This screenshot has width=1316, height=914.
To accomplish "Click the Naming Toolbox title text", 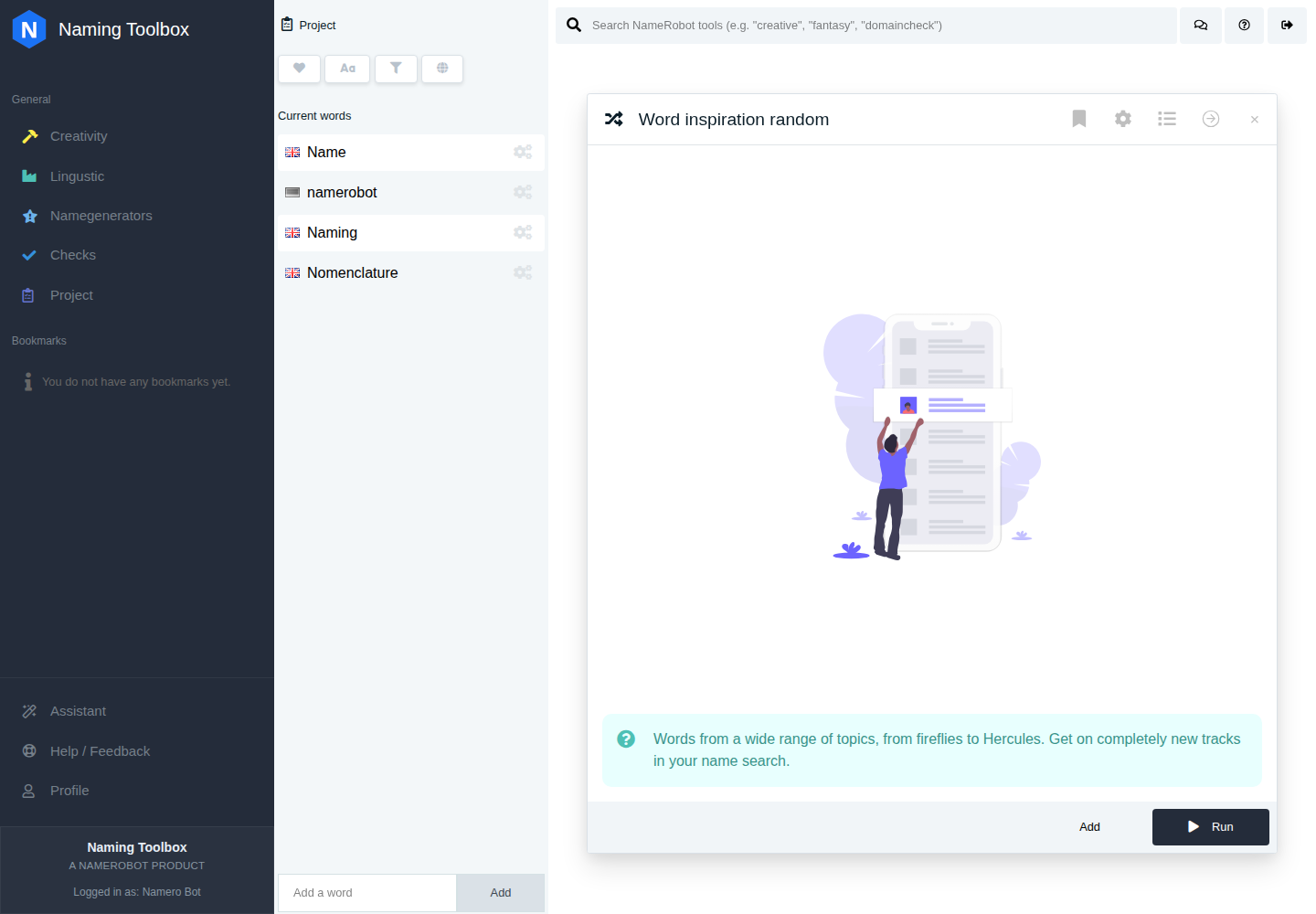I will click(x=123, y=29).
